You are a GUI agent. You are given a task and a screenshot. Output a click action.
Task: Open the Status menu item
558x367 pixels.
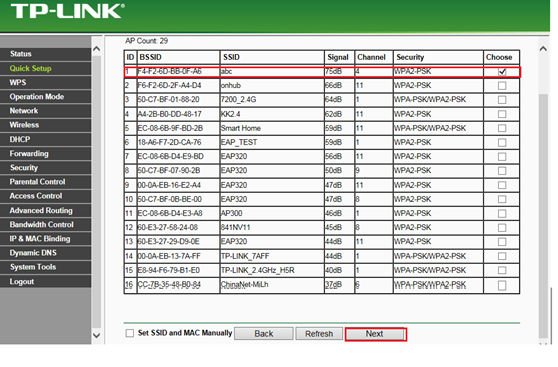click(x=46, y=54)
